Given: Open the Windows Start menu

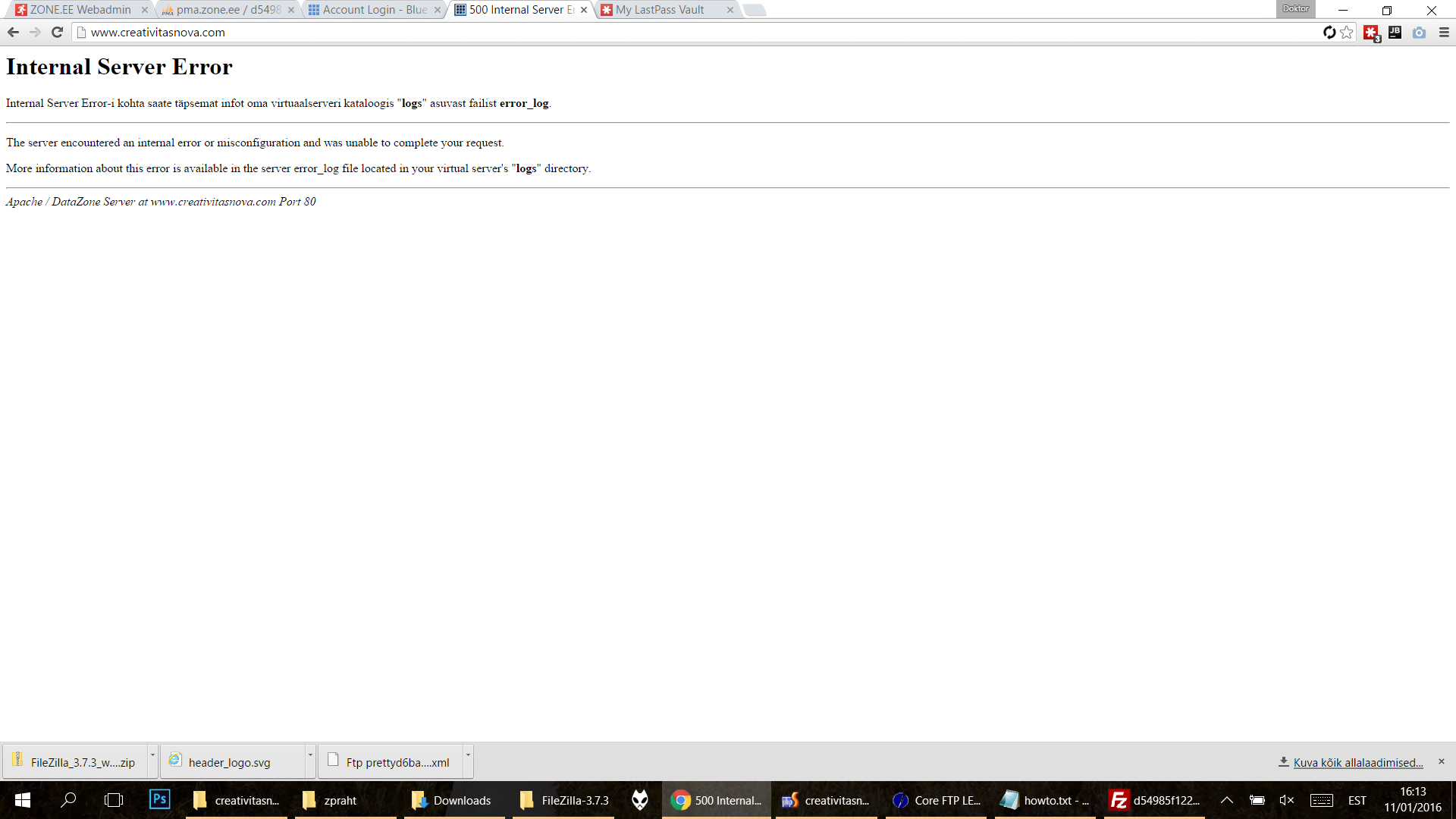Looking at the screenshot, I should click(23, 800).
